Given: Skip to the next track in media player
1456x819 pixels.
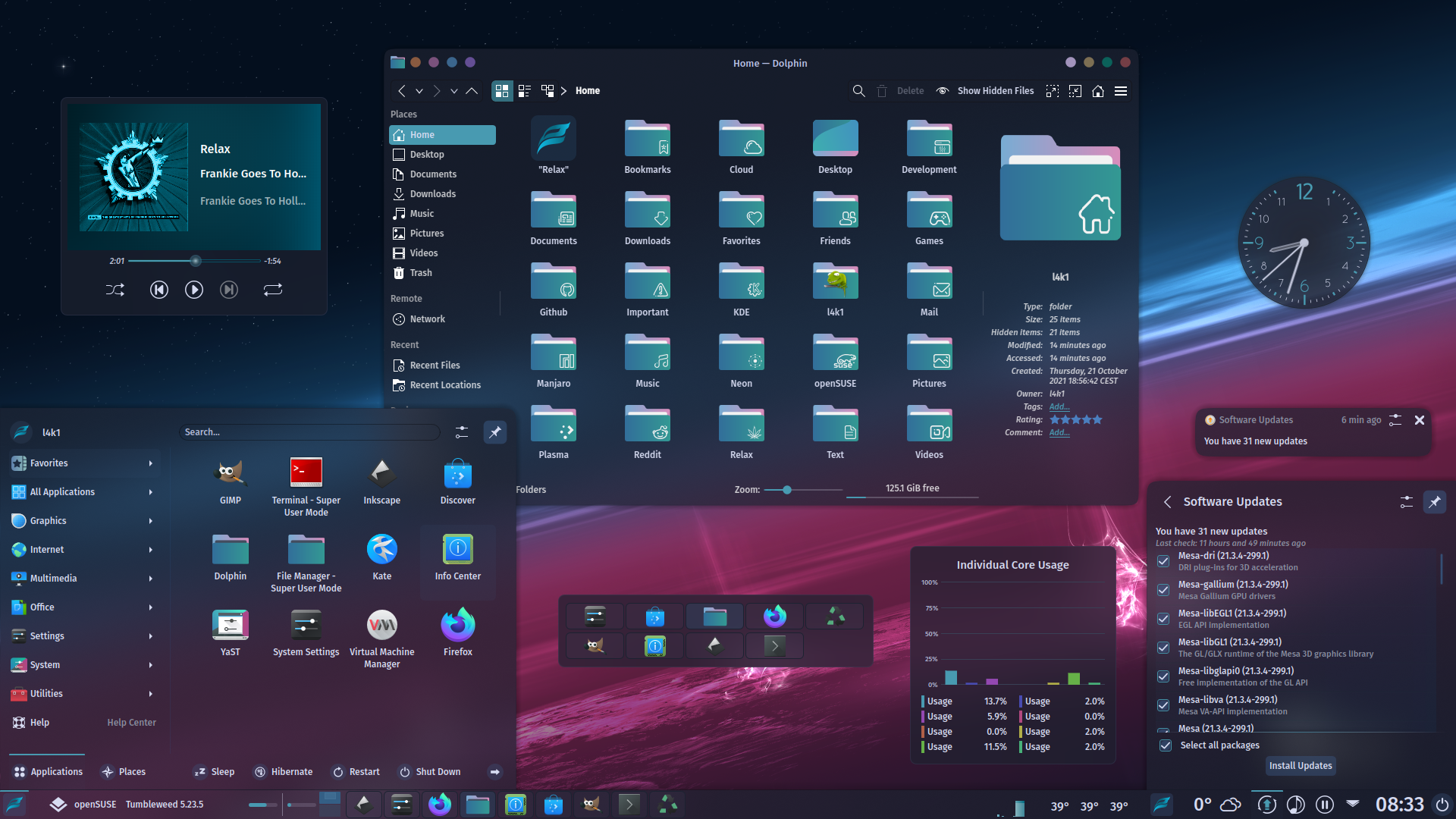Looking at the screenshot, I should [x=229, y=290].
